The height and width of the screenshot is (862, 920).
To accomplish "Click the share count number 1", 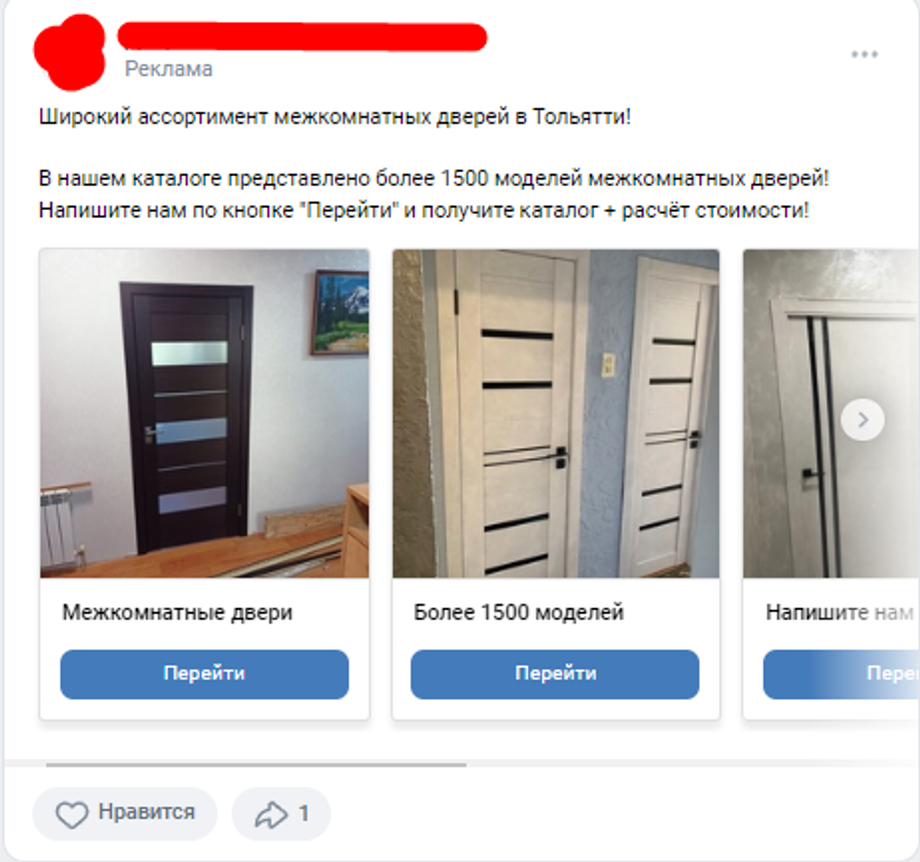I will point(303,813).
